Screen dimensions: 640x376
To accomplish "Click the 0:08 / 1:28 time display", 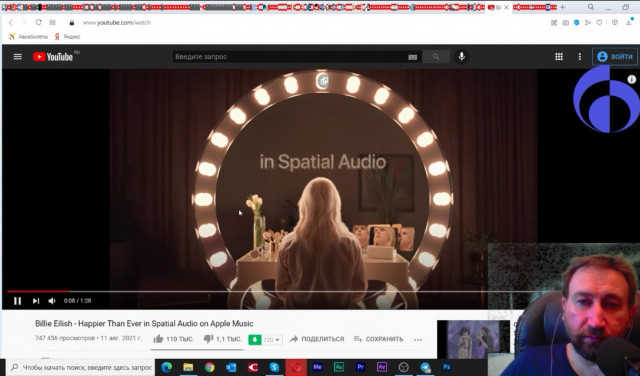I will pos(77,301).
